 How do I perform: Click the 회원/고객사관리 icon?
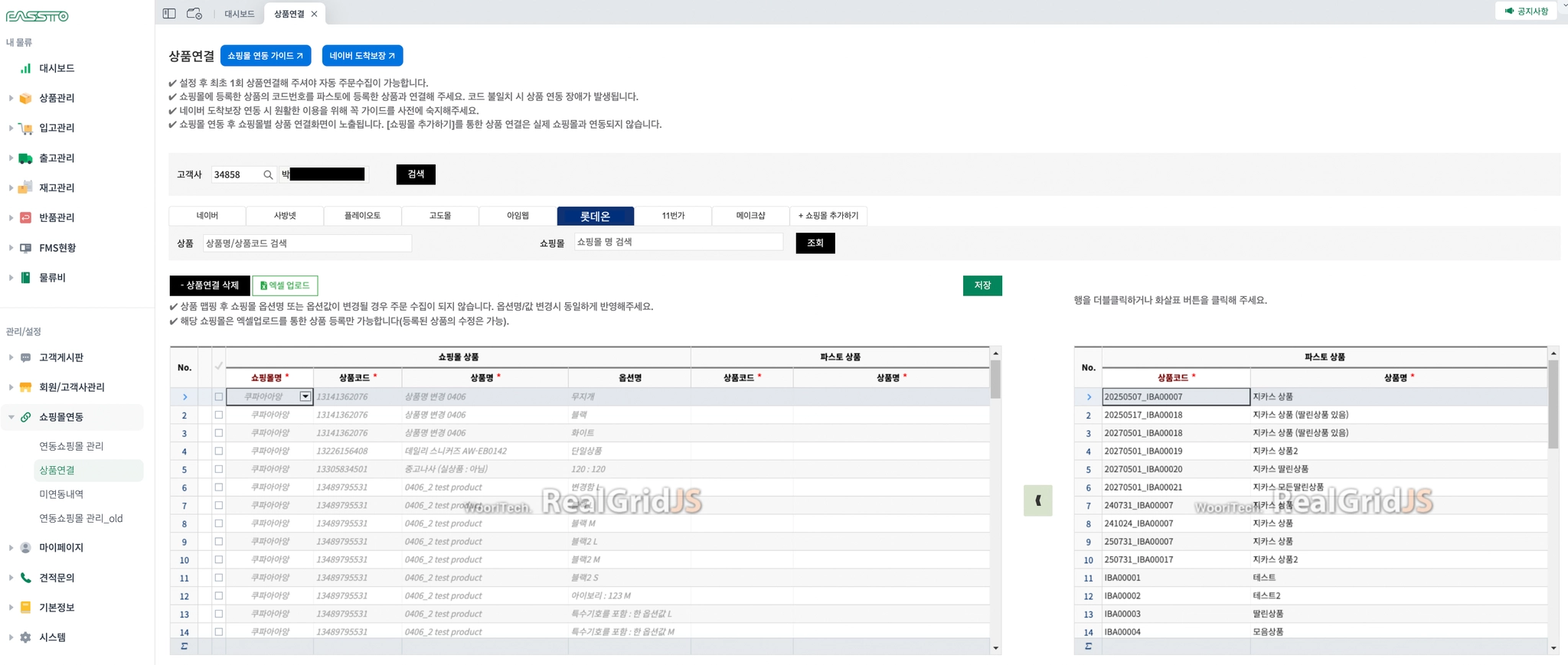coord(25,387)
